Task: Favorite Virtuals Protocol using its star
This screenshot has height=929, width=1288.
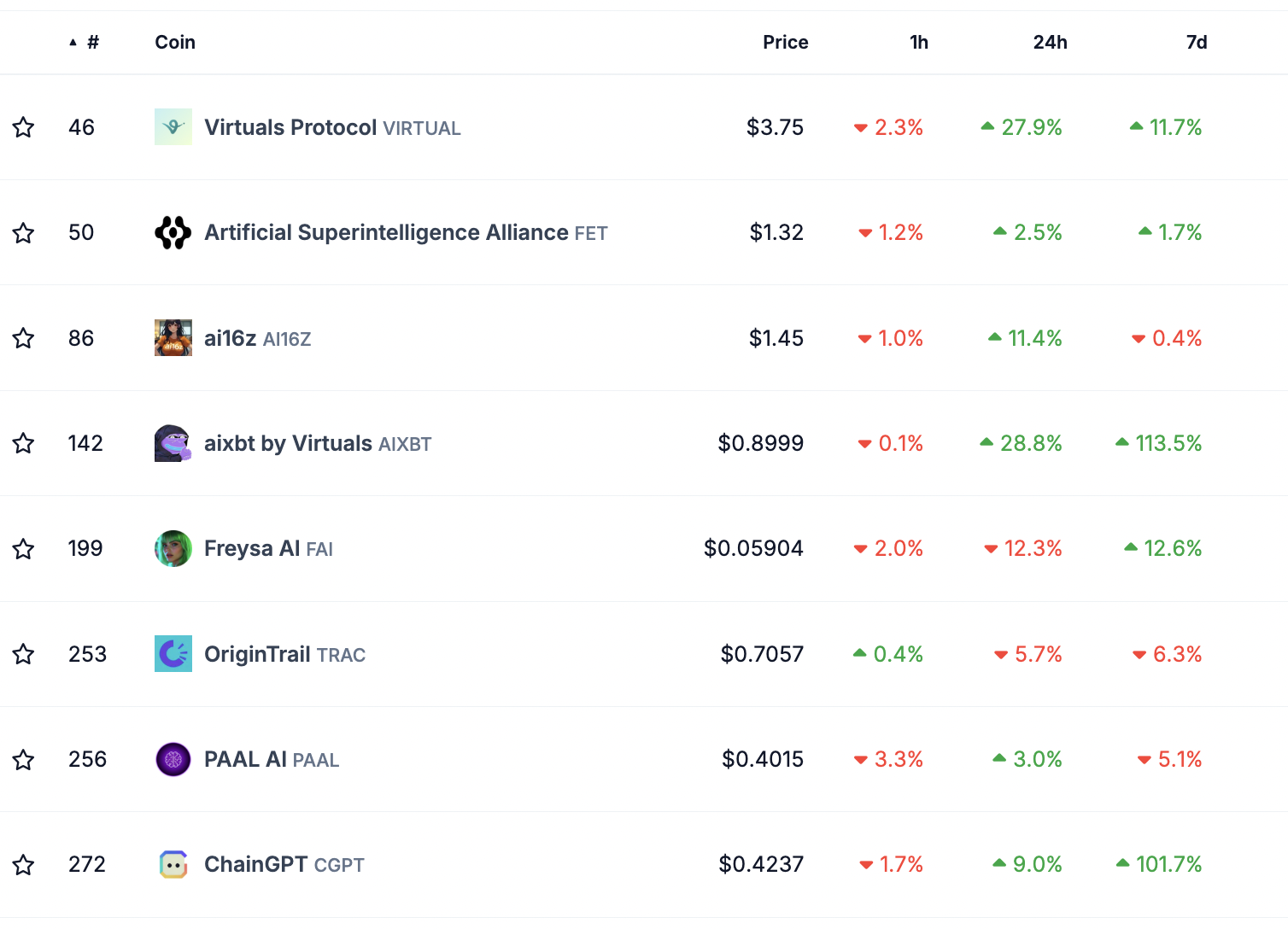Action: [x=24, y=126]
